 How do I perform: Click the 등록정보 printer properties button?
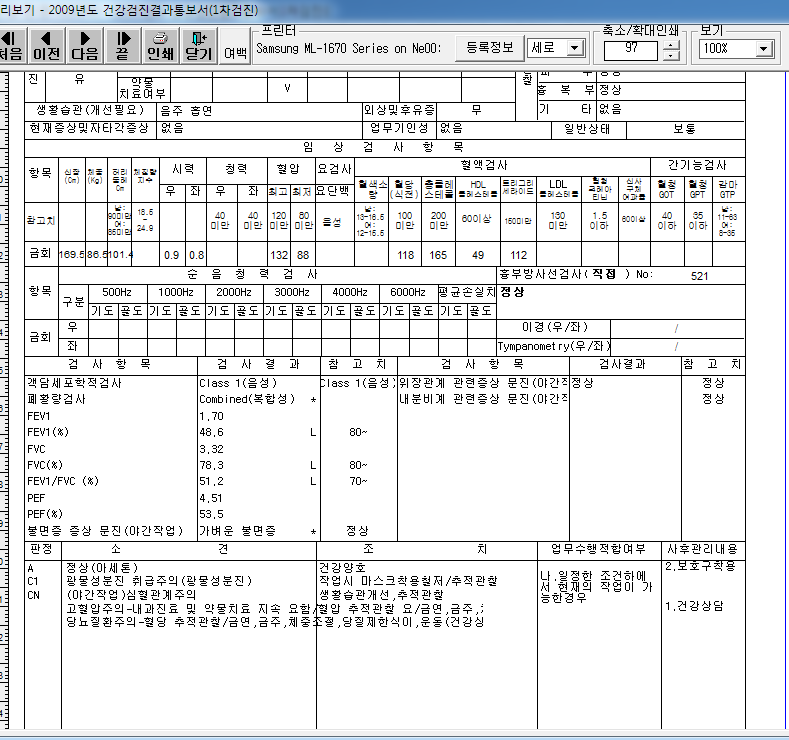click(x=490, y=48)
